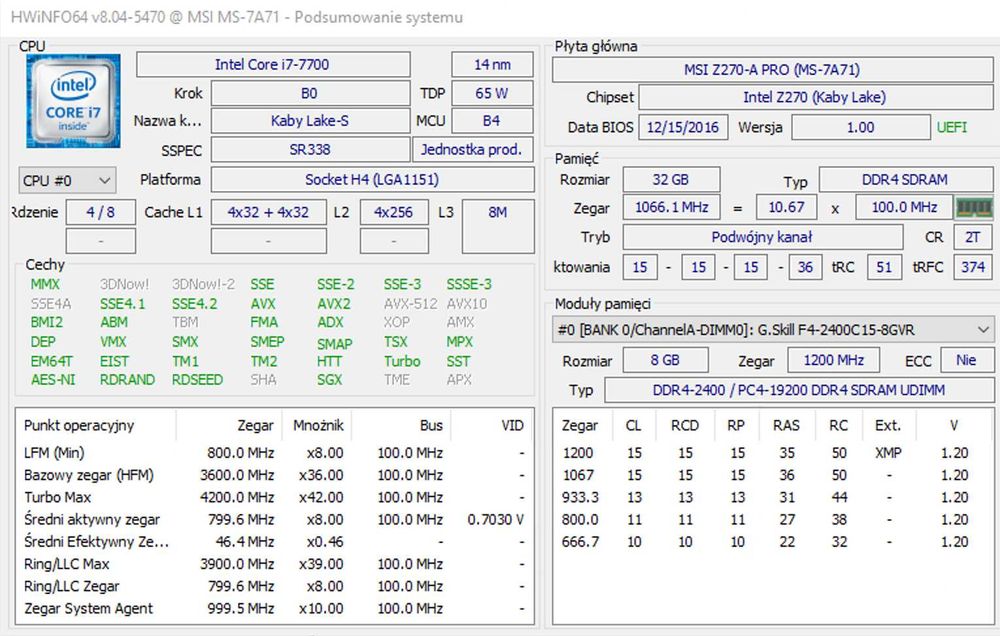Click the tRFC 374 value
The image size is (1000, 636).
973,267
